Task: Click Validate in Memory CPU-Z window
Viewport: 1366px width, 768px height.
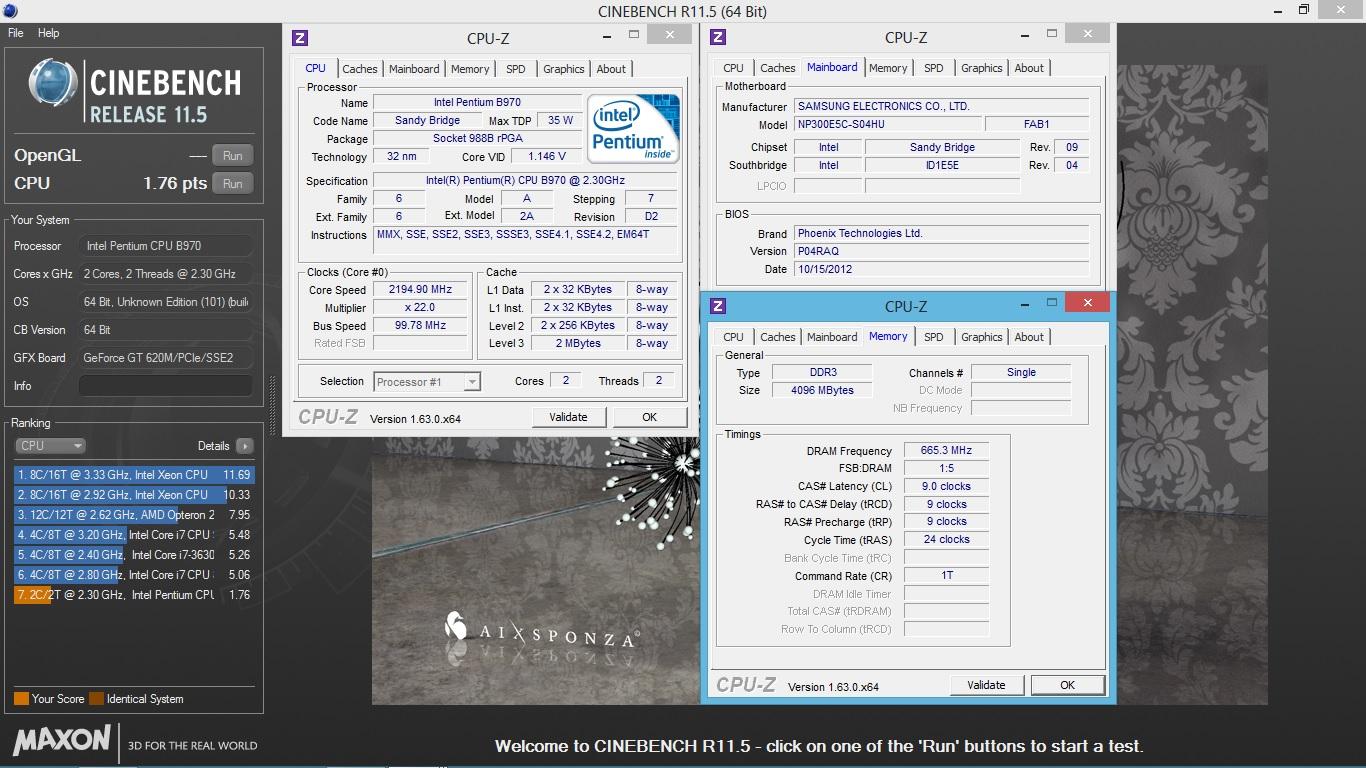Action: (986, 685)
